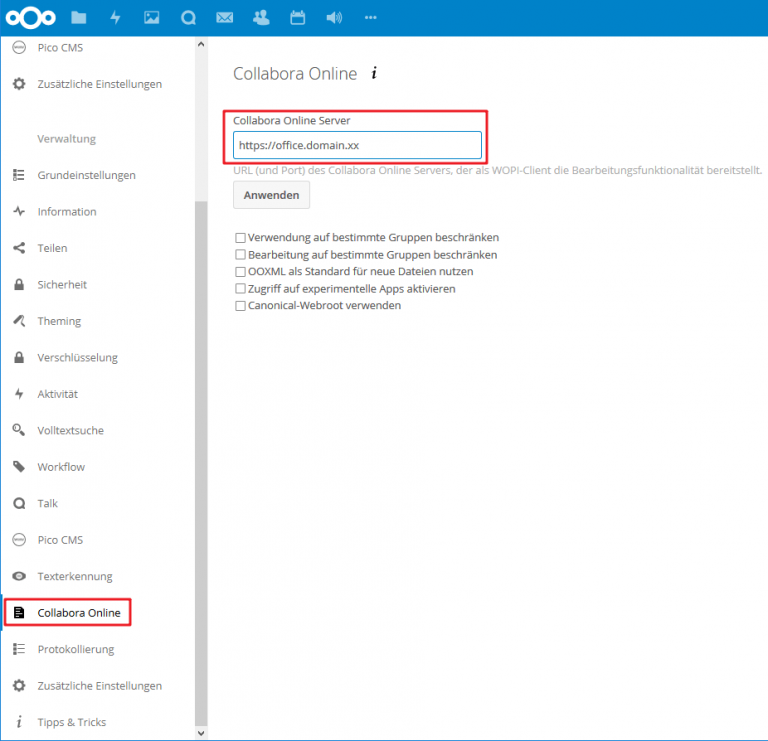Click the info icon beside Collabora Online heading
Viewport: 768px width, 741px height.
pos(374,74)
